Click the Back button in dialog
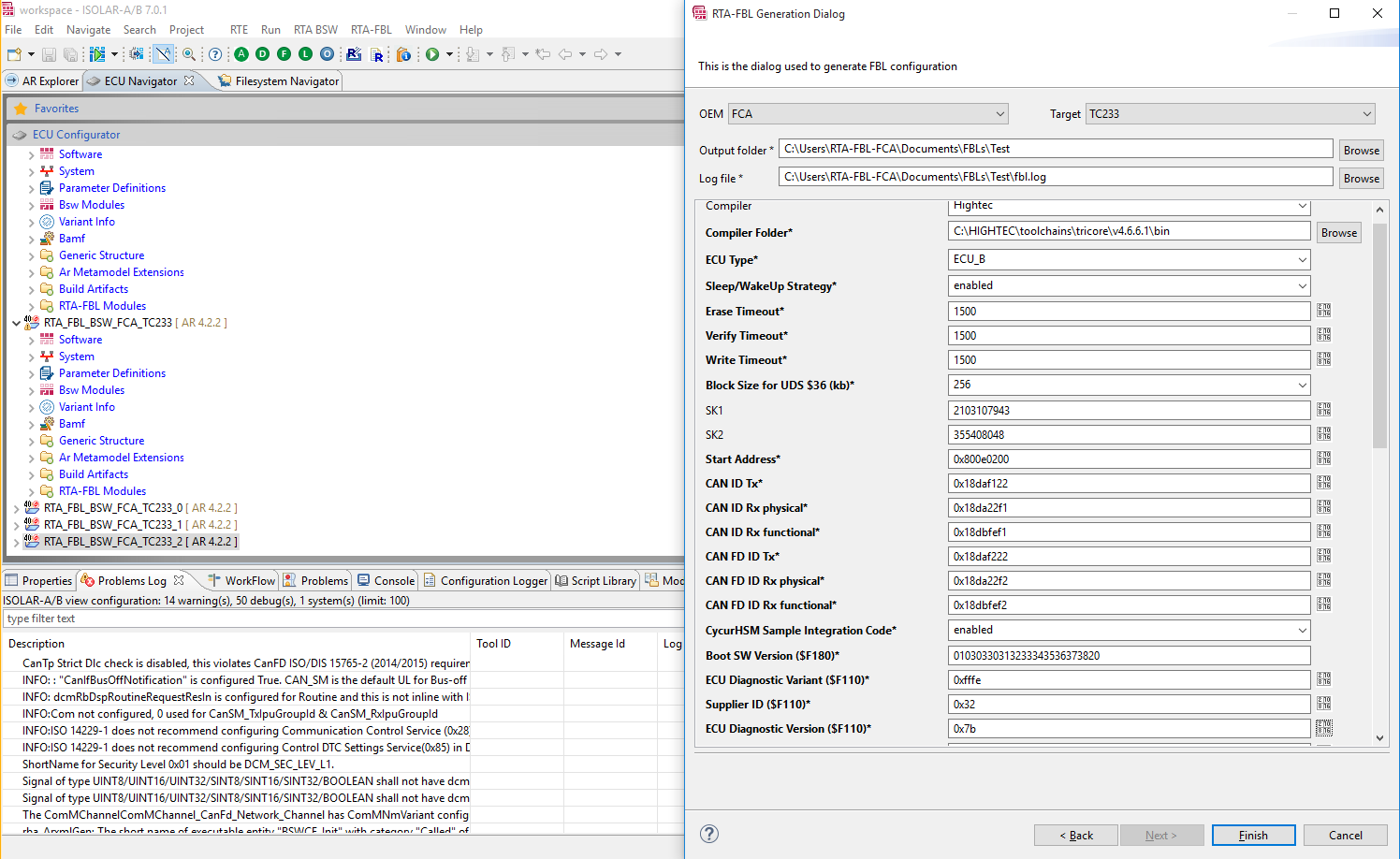 coord(1076,836)
